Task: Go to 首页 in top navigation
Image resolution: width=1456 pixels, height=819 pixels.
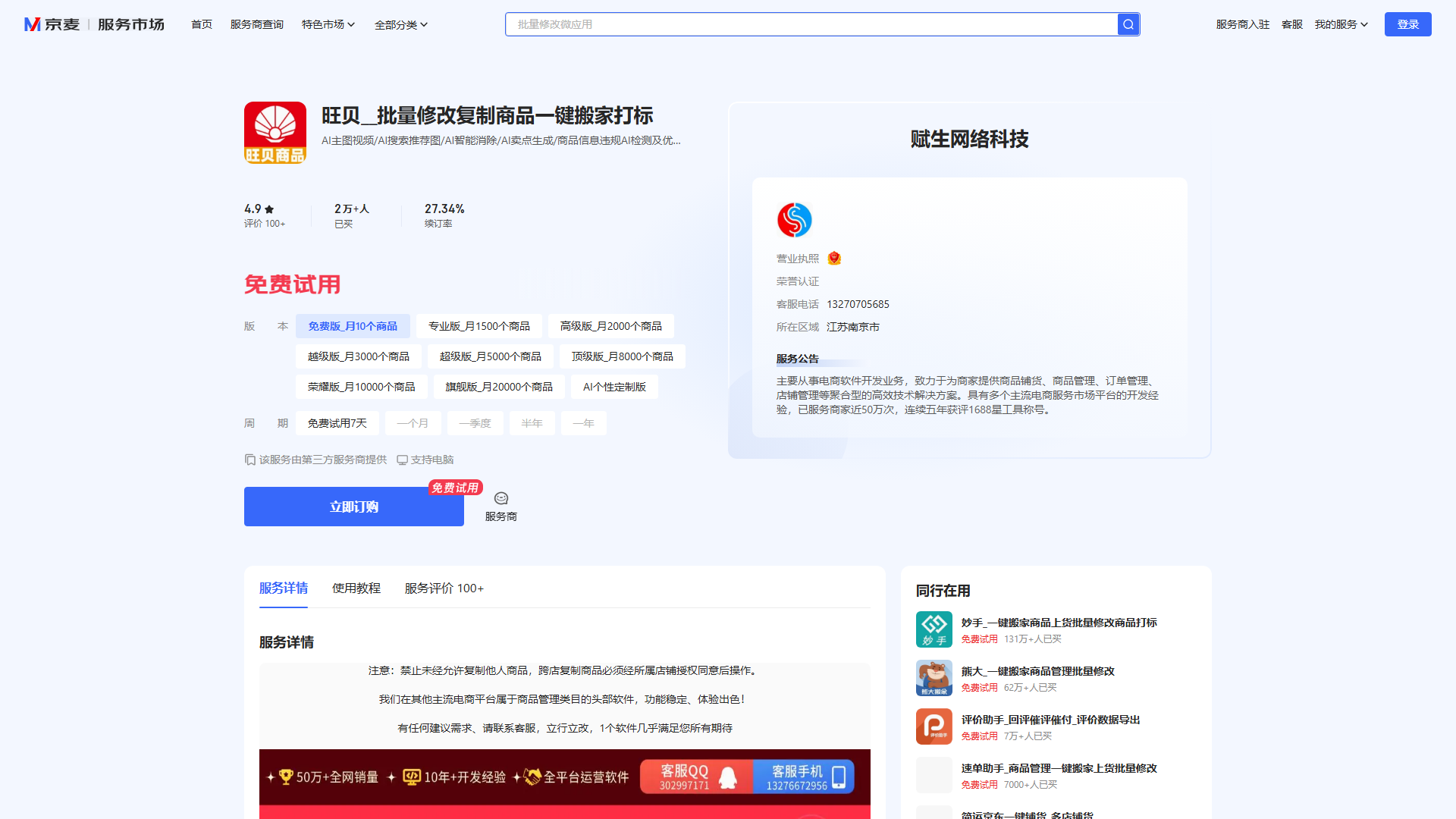Action: point(202,24)
